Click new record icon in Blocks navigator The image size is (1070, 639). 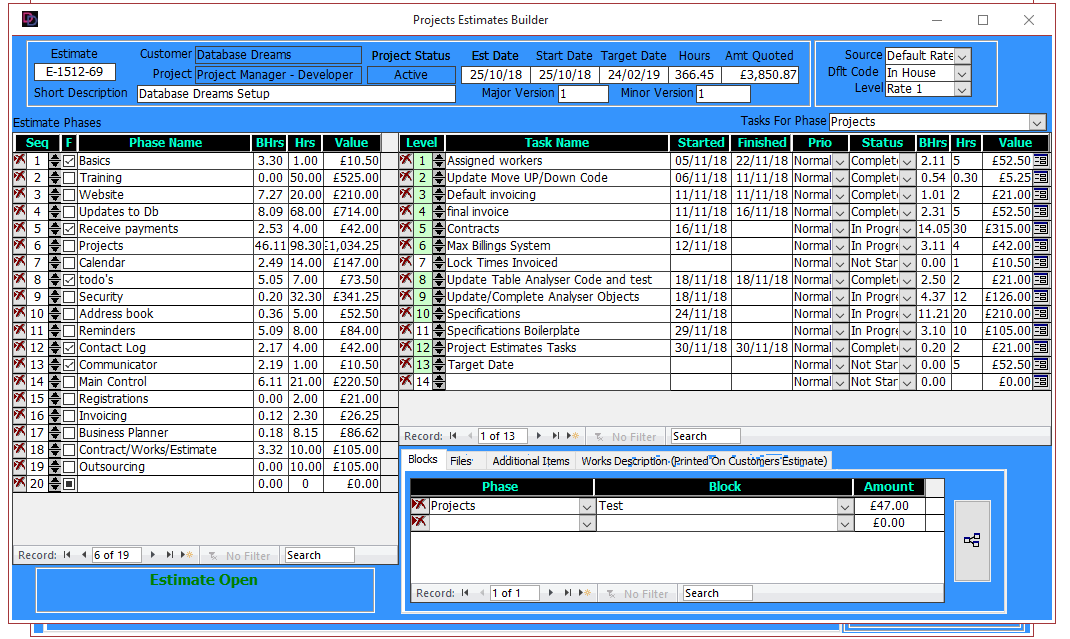tap(586, 593)
